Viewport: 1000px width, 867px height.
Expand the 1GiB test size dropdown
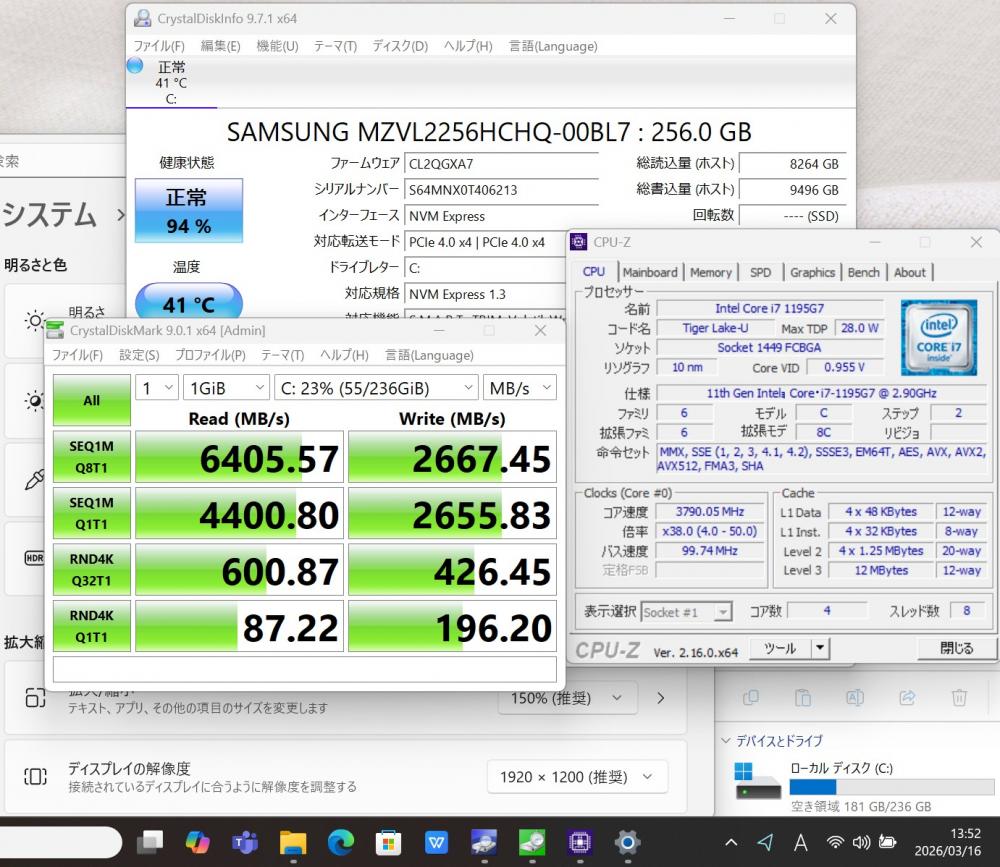tap(227, 388)
